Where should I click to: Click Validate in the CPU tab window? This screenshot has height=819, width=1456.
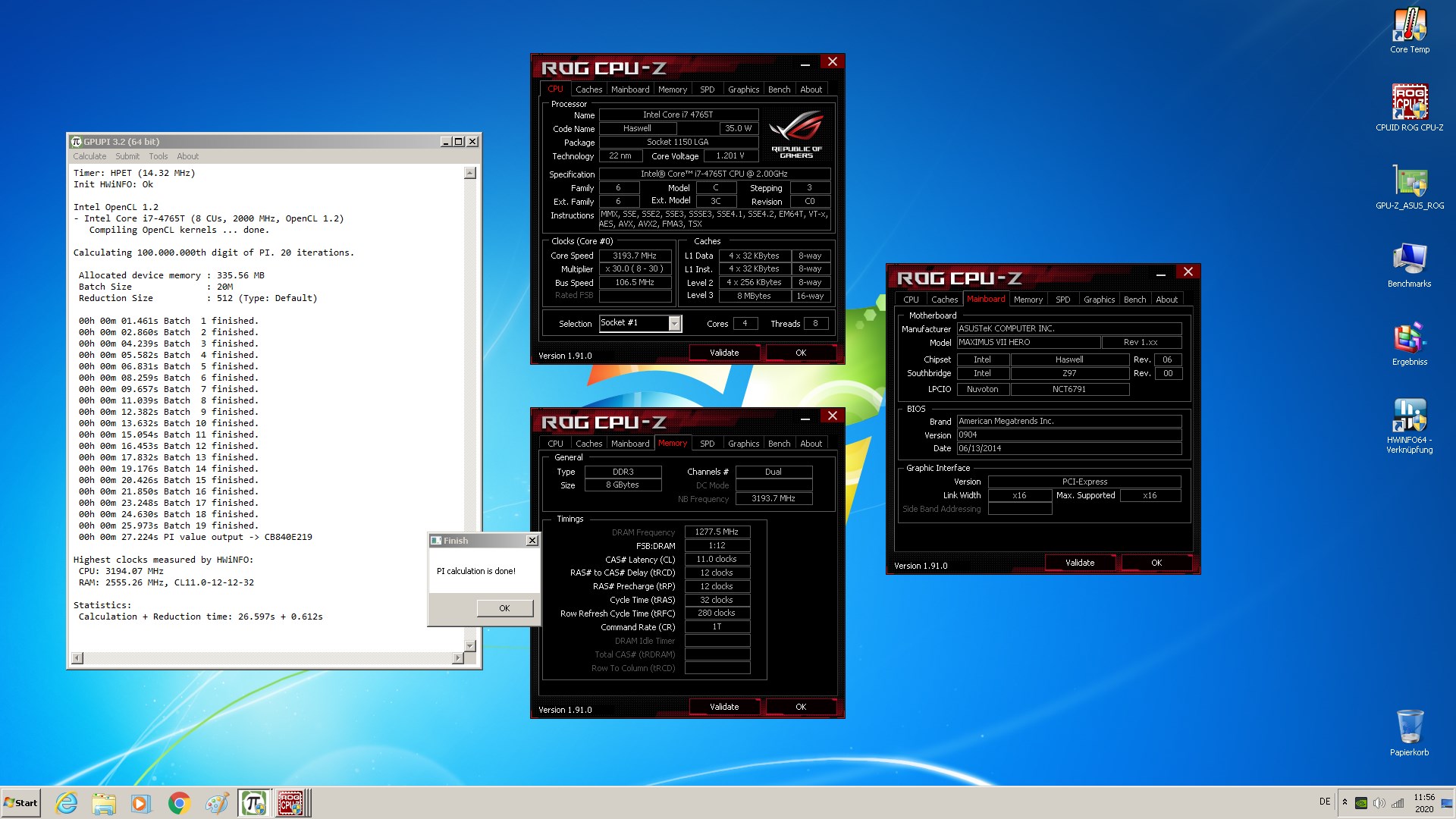[x=724, y=353]
